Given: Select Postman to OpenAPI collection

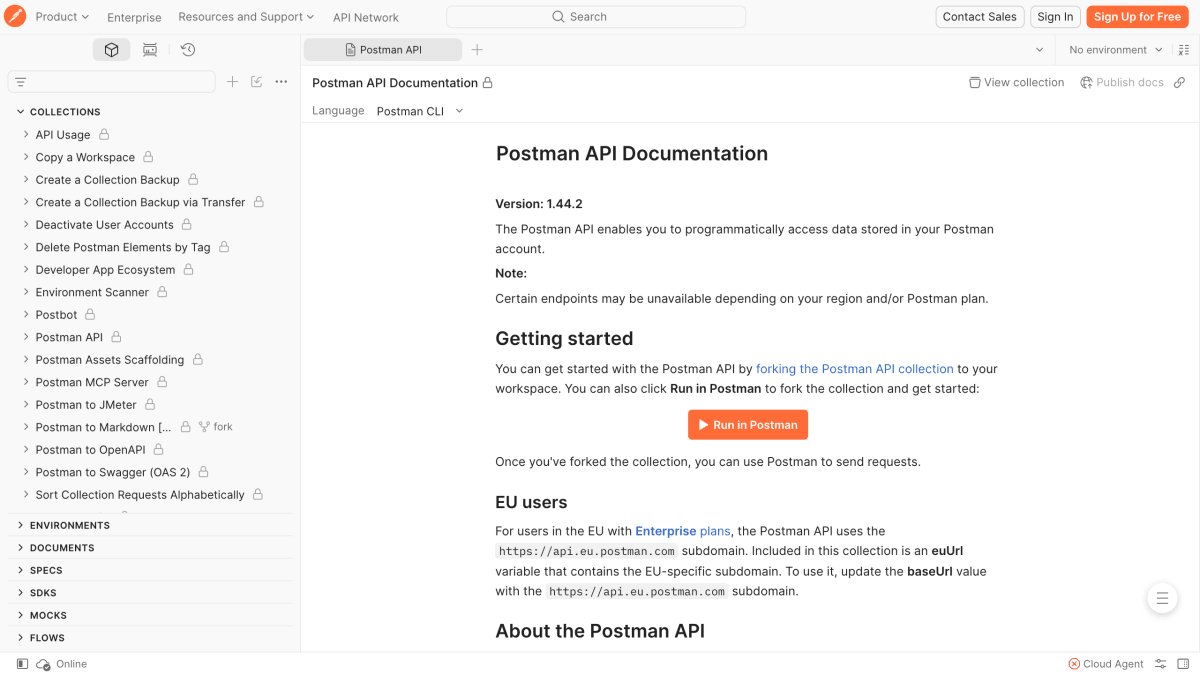Looking at the screenshot, I should point(91,450).
